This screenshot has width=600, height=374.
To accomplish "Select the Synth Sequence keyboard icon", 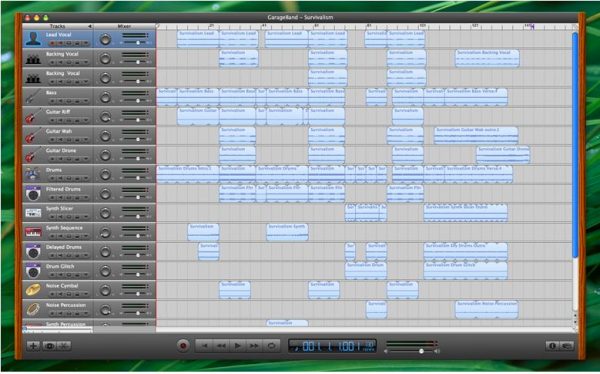I will 33,232.
